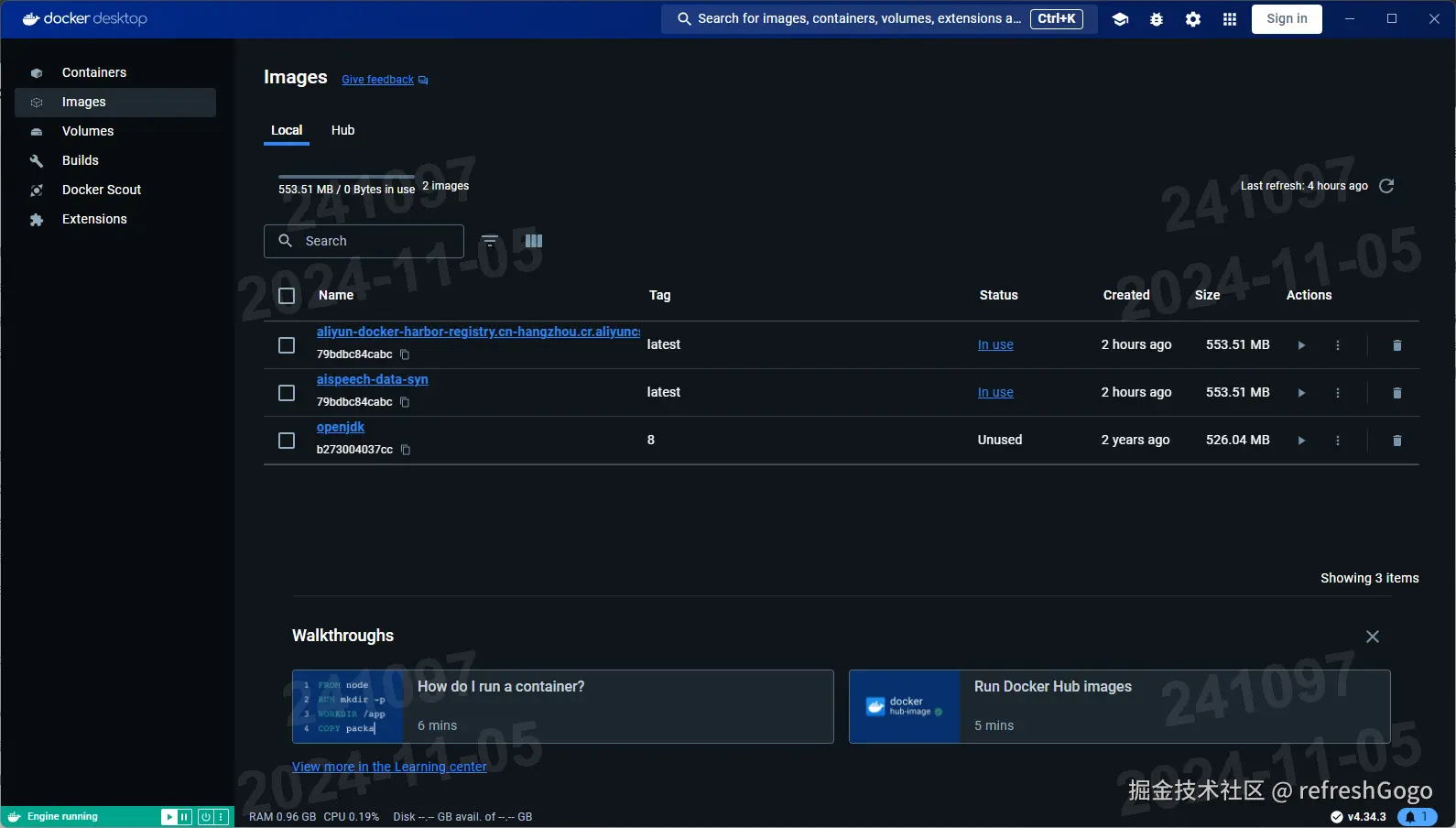Click the RAM 0.96 GB status text
This screenshot has height=828, width=1456.
(x=282, y=817)
